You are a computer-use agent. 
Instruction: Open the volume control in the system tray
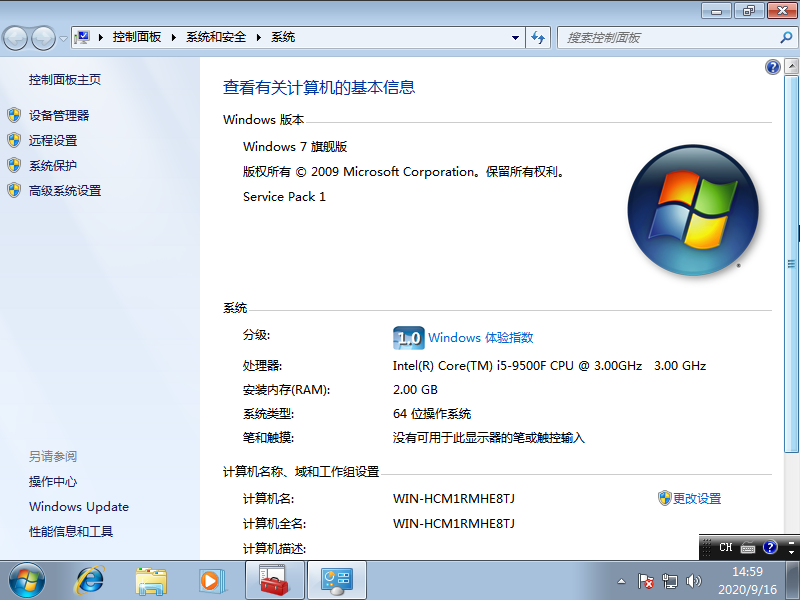(x=694, y=580)
